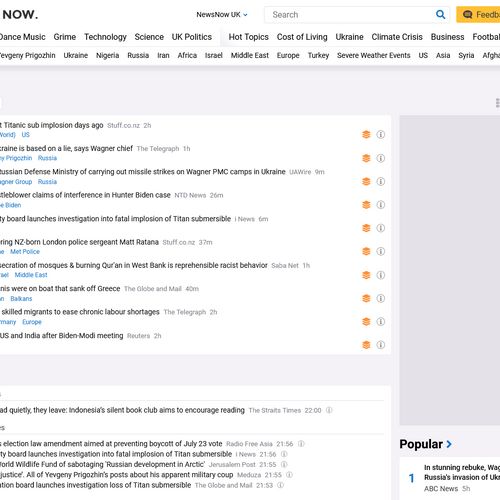Screen dimensions: 500x500
Task: Open stack icon for West Bank mosques story
Action: pos(366,275)
